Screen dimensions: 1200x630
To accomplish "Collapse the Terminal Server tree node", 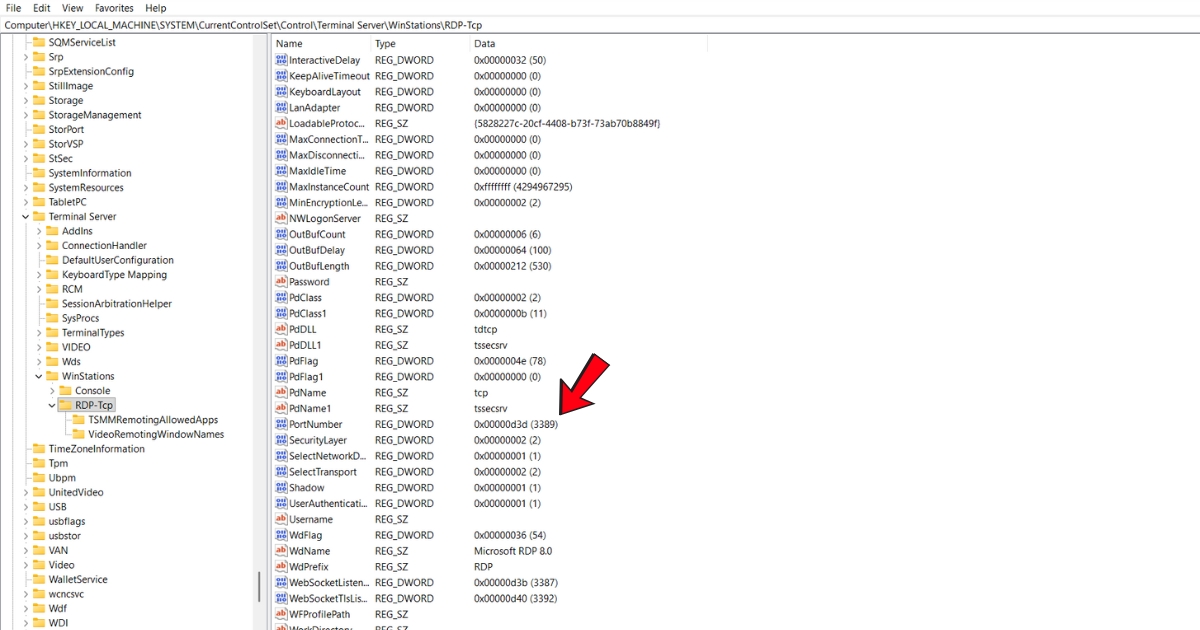I will click(26, 217).
